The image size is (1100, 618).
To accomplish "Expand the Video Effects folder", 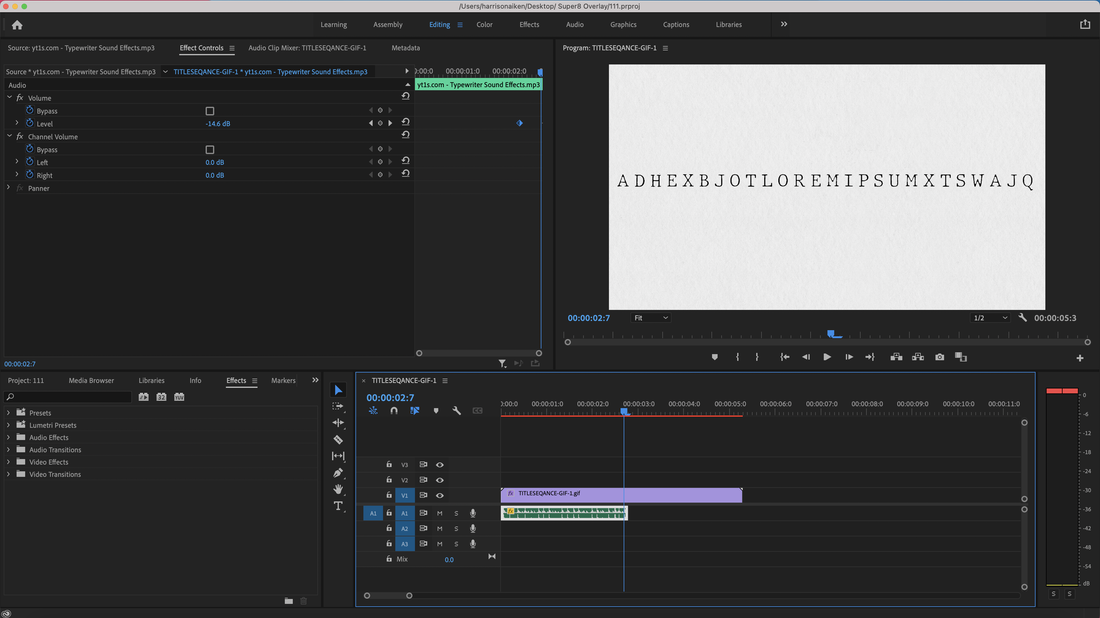I will (8, 462).
